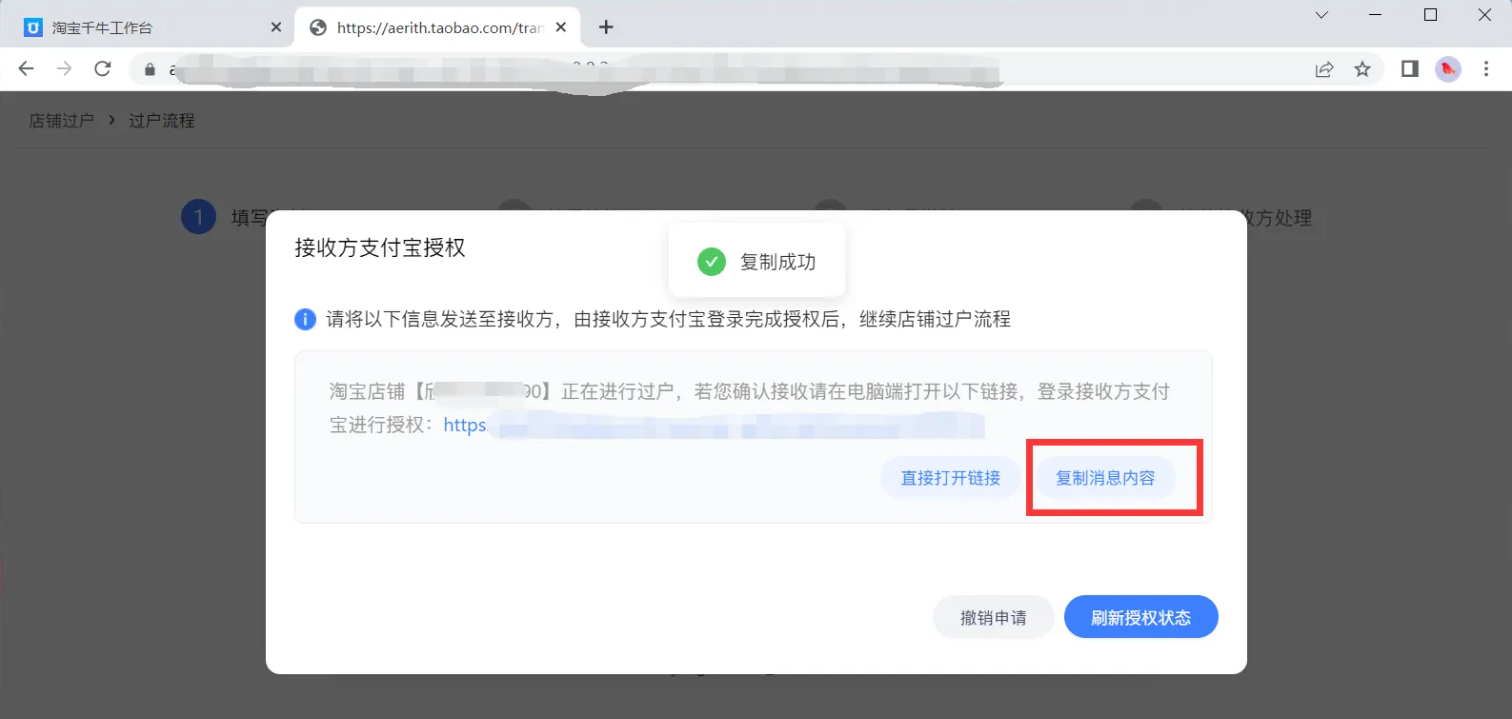This screenshot has height=719, width=1512.
Task: Click the browser profile avatar icon
Action: [x=1447, y=69]
